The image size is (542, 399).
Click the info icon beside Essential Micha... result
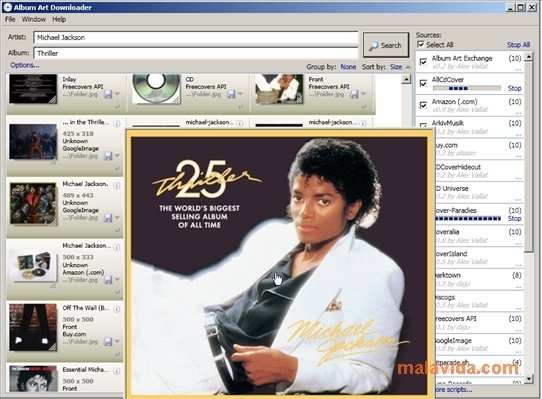pyautogui.click(x=117, y=371)
